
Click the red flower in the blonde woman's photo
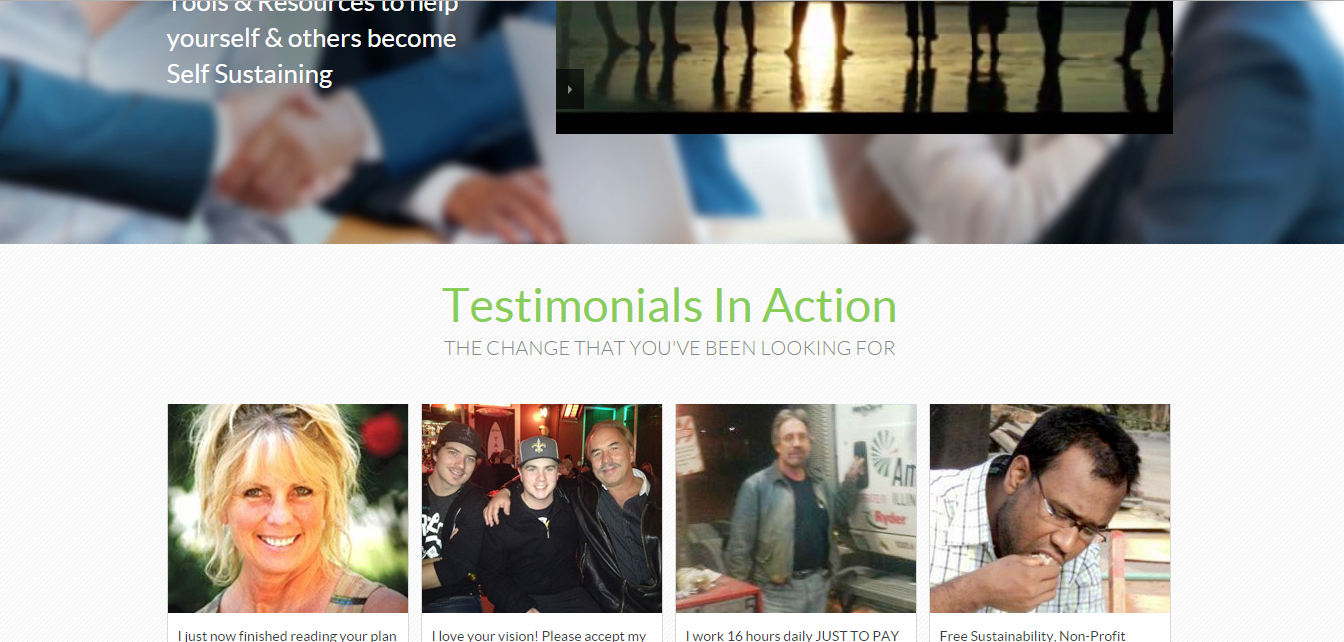click(x=381, y=436)
